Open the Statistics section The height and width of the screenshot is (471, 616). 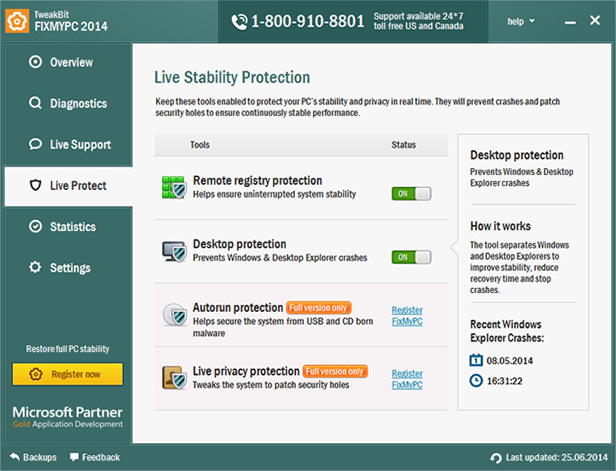coord(69,227)
